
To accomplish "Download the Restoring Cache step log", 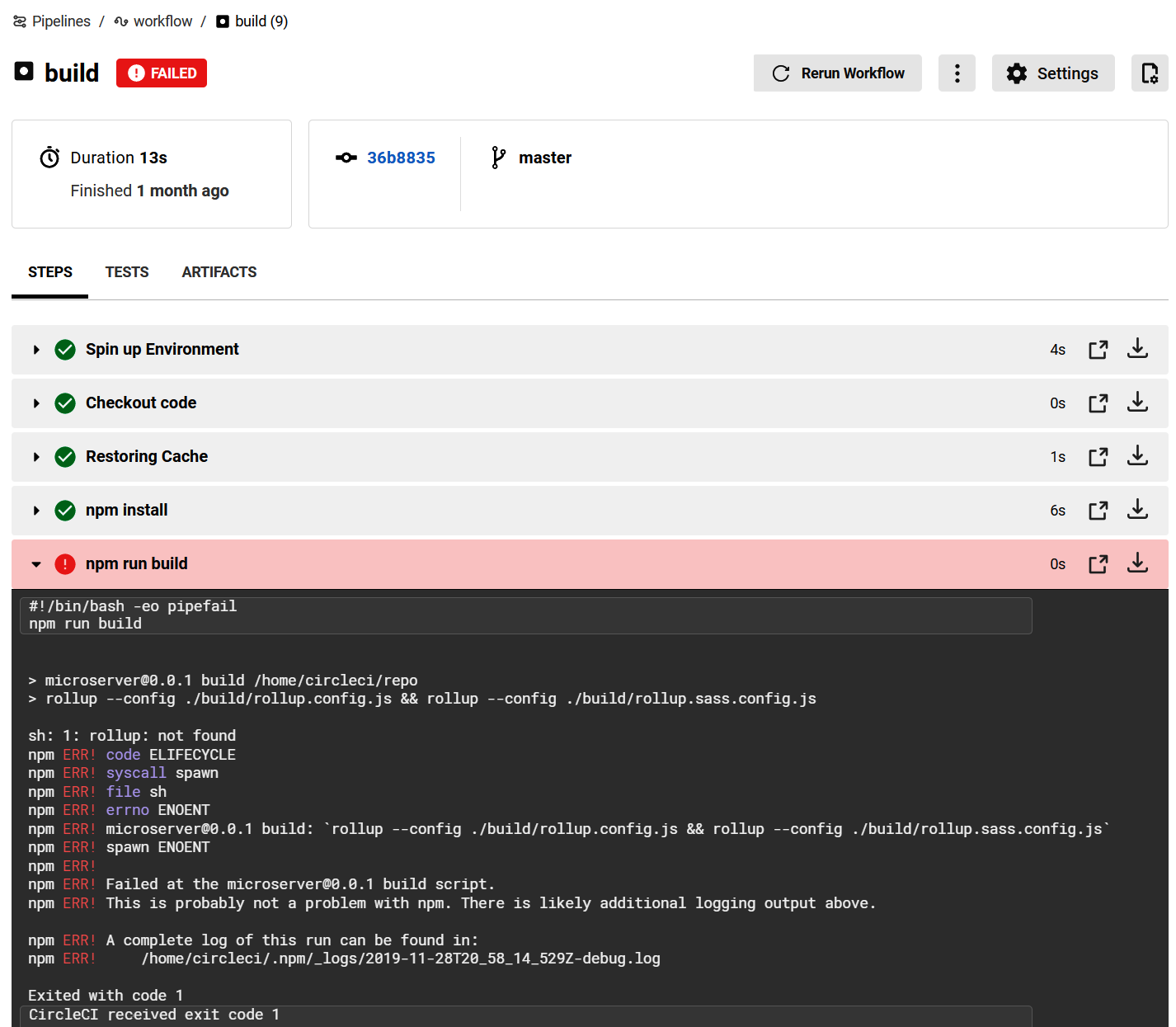I will tap(1137, 456).
